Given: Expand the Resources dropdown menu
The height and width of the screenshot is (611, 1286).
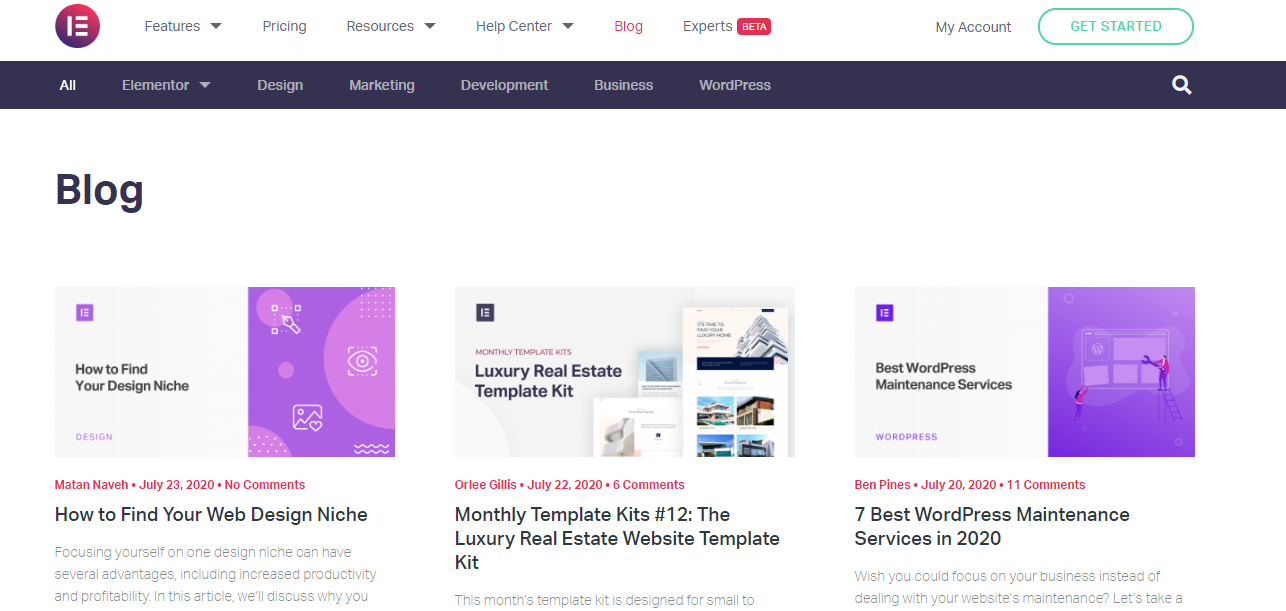Looking at the screenshot, I should [x=391, y=26].
